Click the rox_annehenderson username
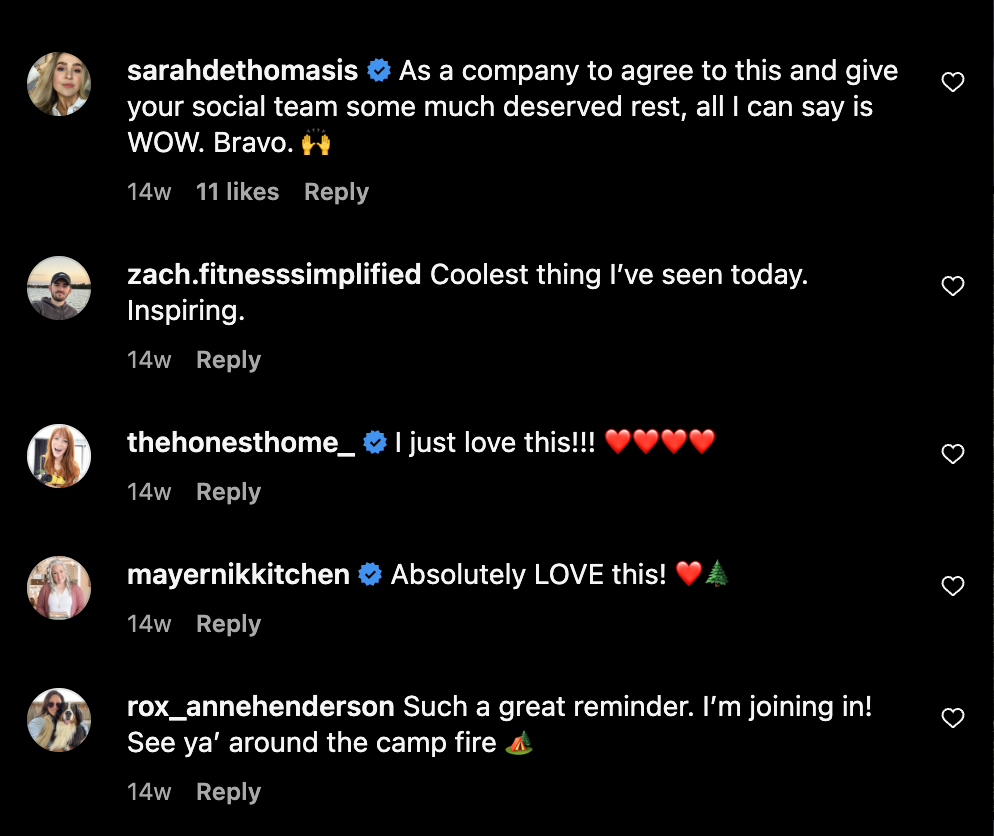 point(261,707)
